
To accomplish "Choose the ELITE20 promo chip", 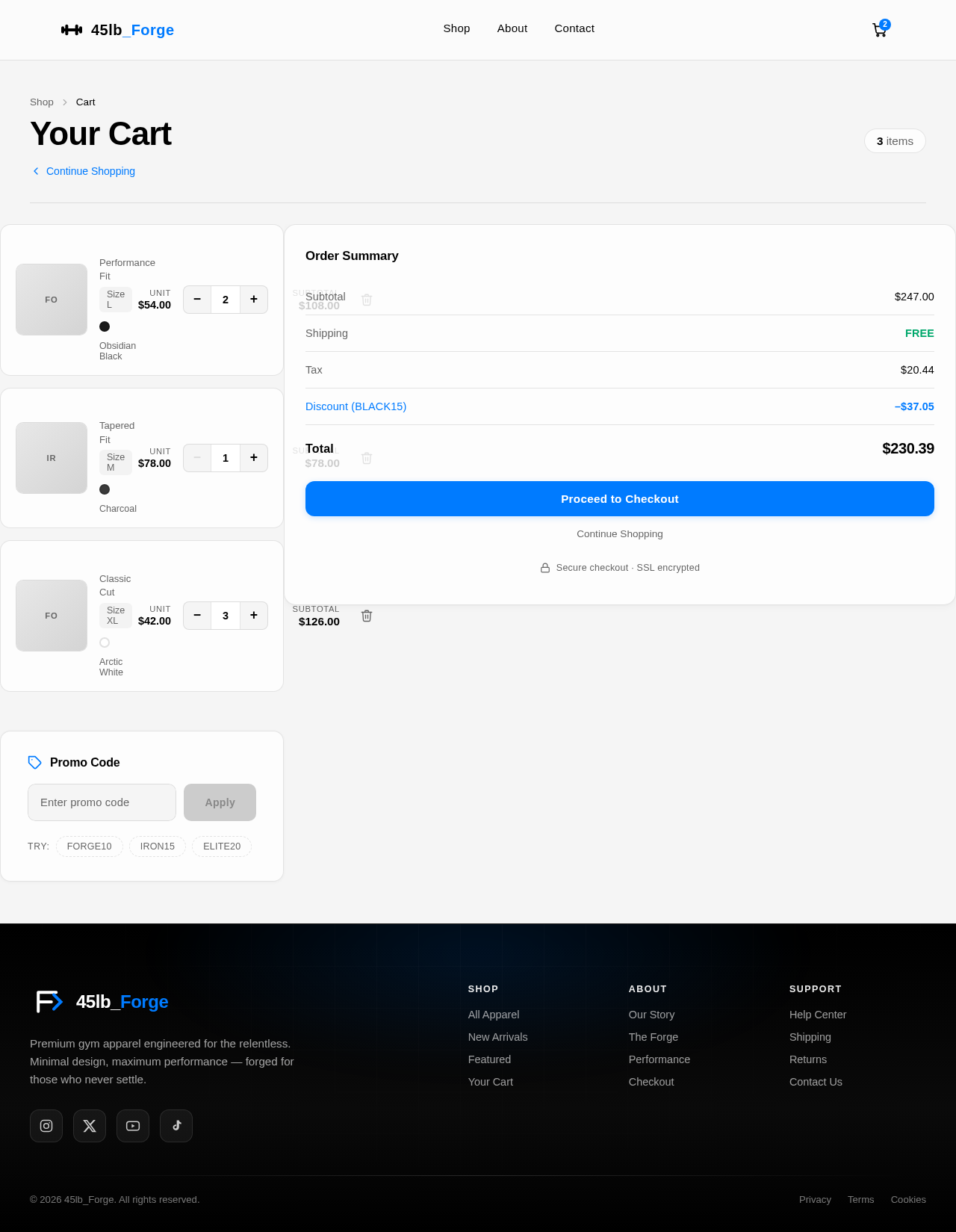I will click(x=222, y=846).
